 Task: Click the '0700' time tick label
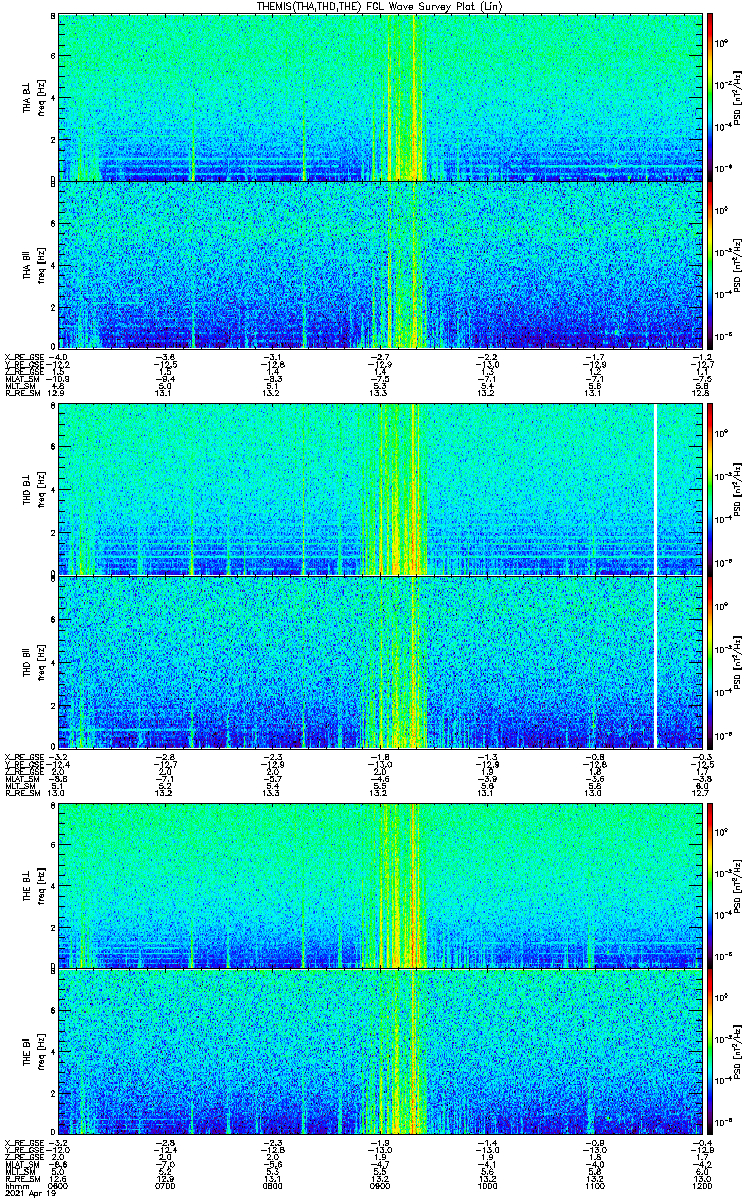tap(166, 1185)
